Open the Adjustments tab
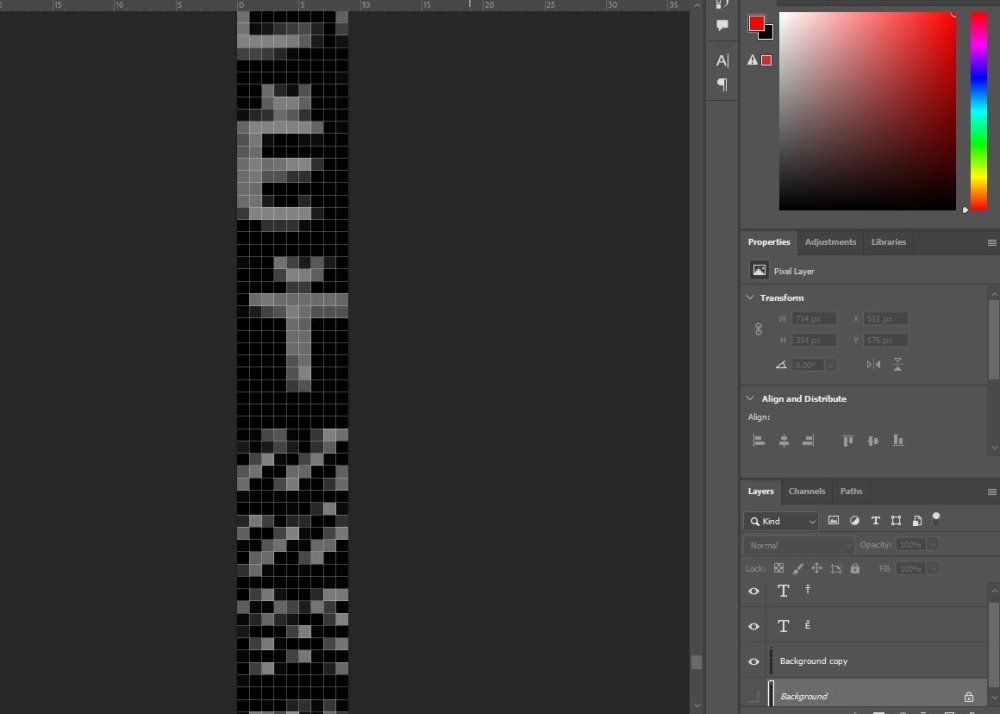This screenshot has height=714, width=1000. tap(830, 242)
